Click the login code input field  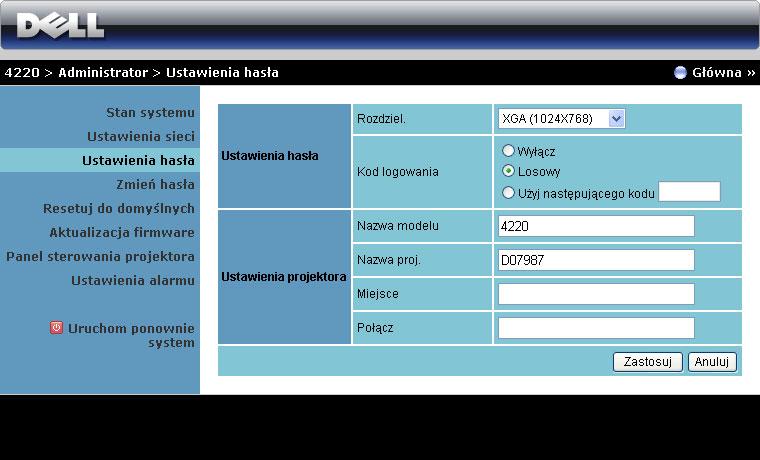pyautogui.click(x=689, y=191)
